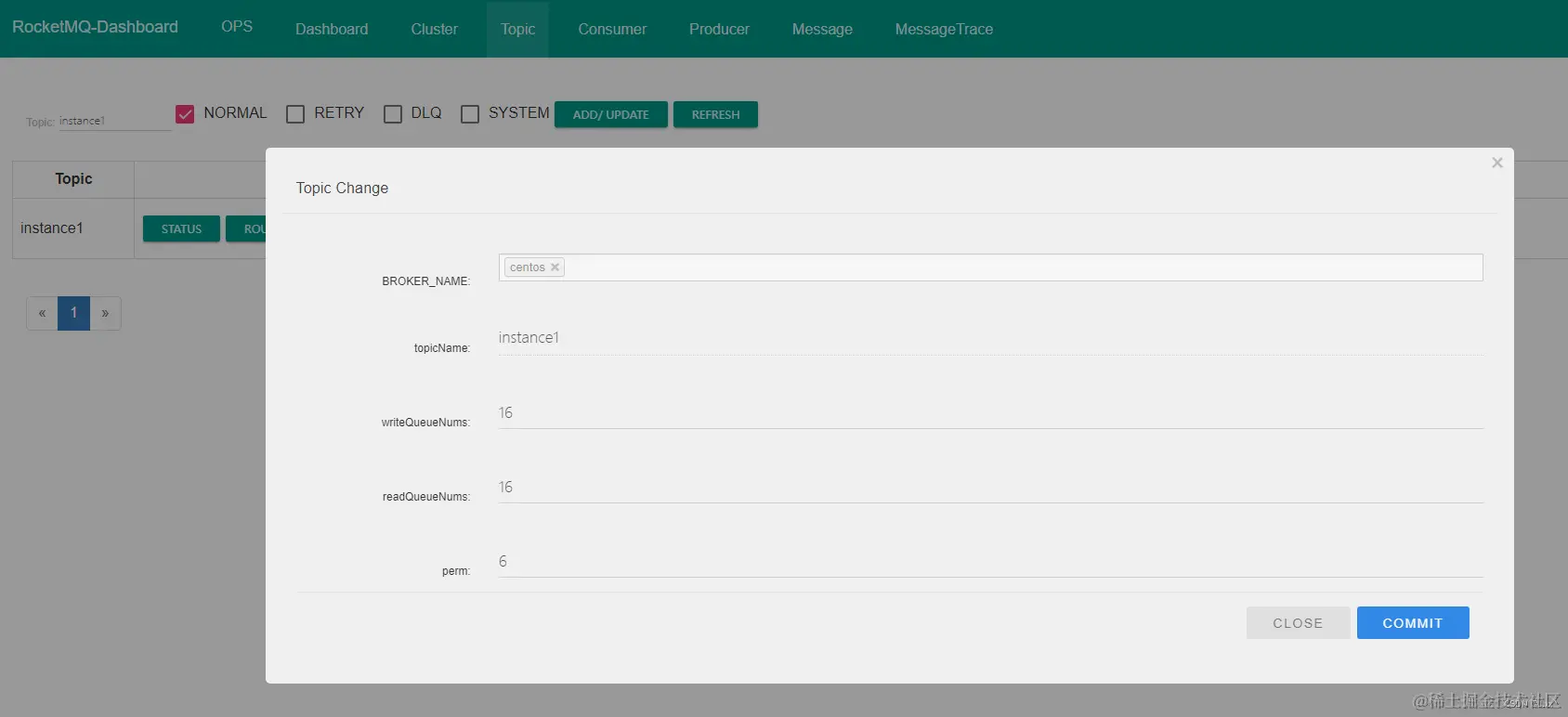The width and height of the screenshot is (1568, 717).
Task: Toggle the NORMAL checkbox
Action: (185, 113)
